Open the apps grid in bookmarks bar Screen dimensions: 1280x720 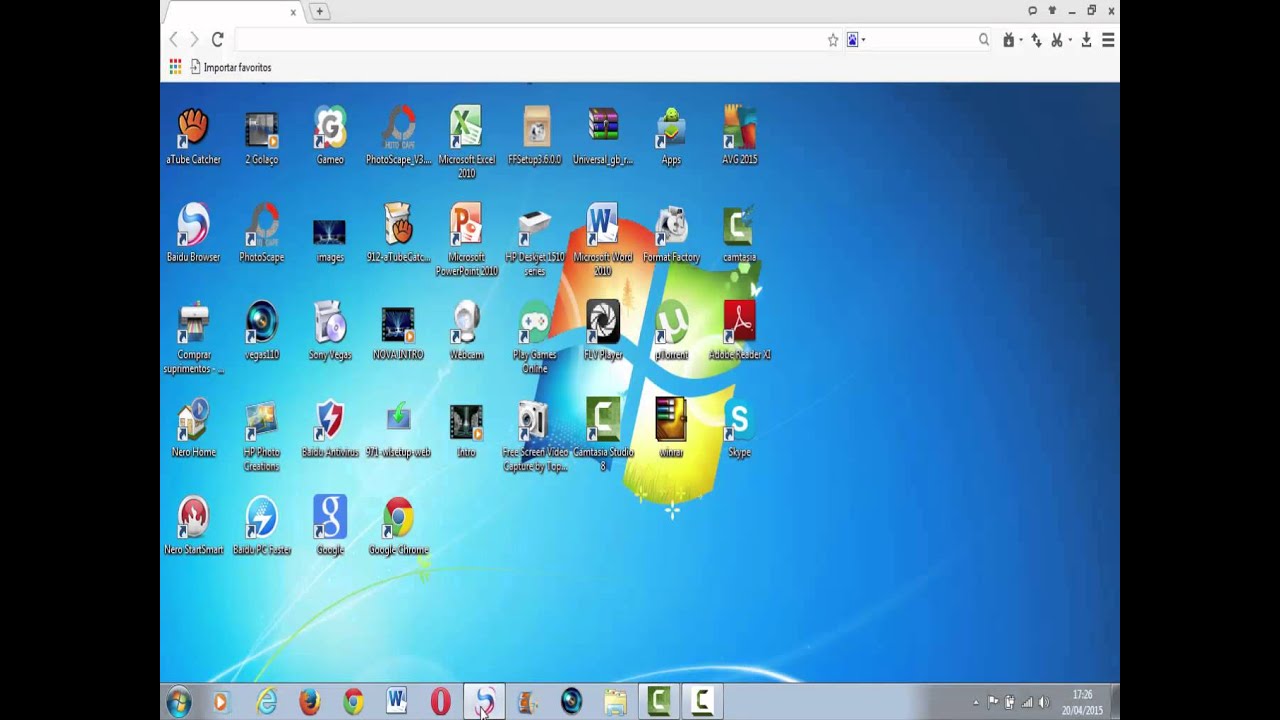click(175, 67)
